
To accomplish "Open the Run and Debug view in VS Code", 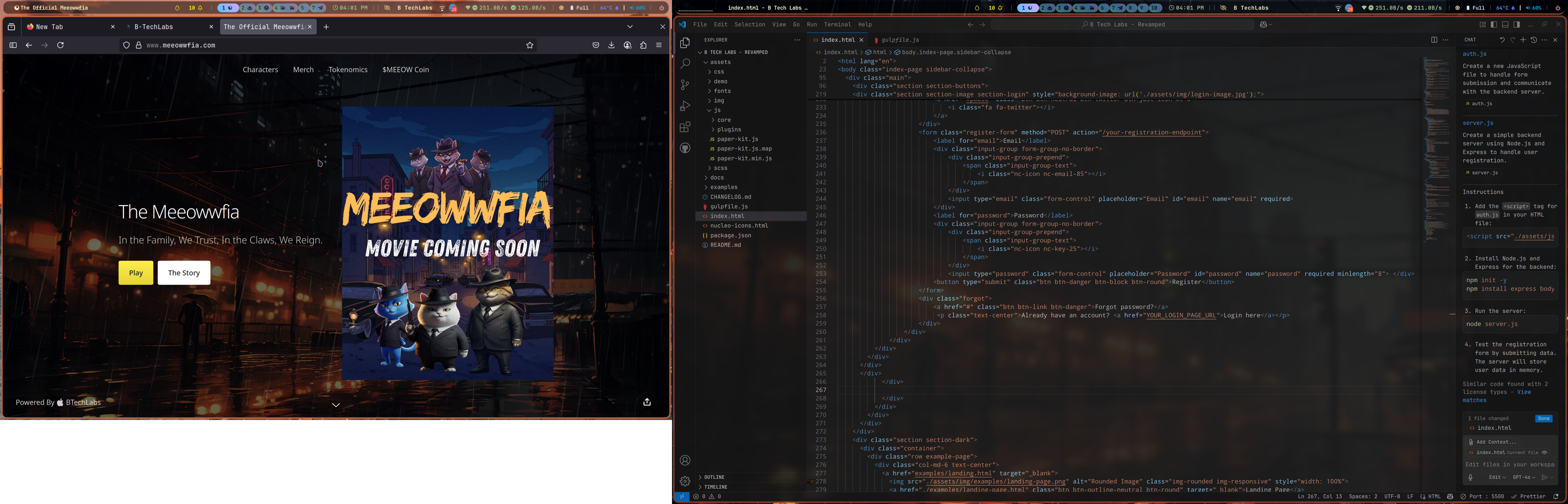I will tap(685, 106).
